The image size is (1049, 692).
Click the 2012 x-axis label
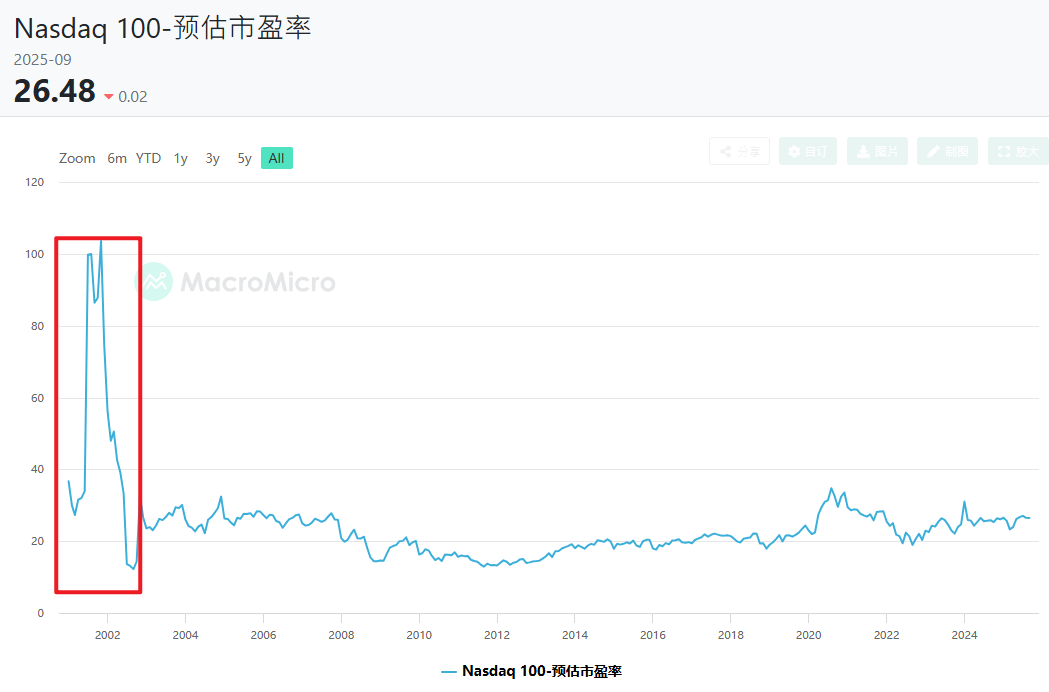click(x=497, y=634)
